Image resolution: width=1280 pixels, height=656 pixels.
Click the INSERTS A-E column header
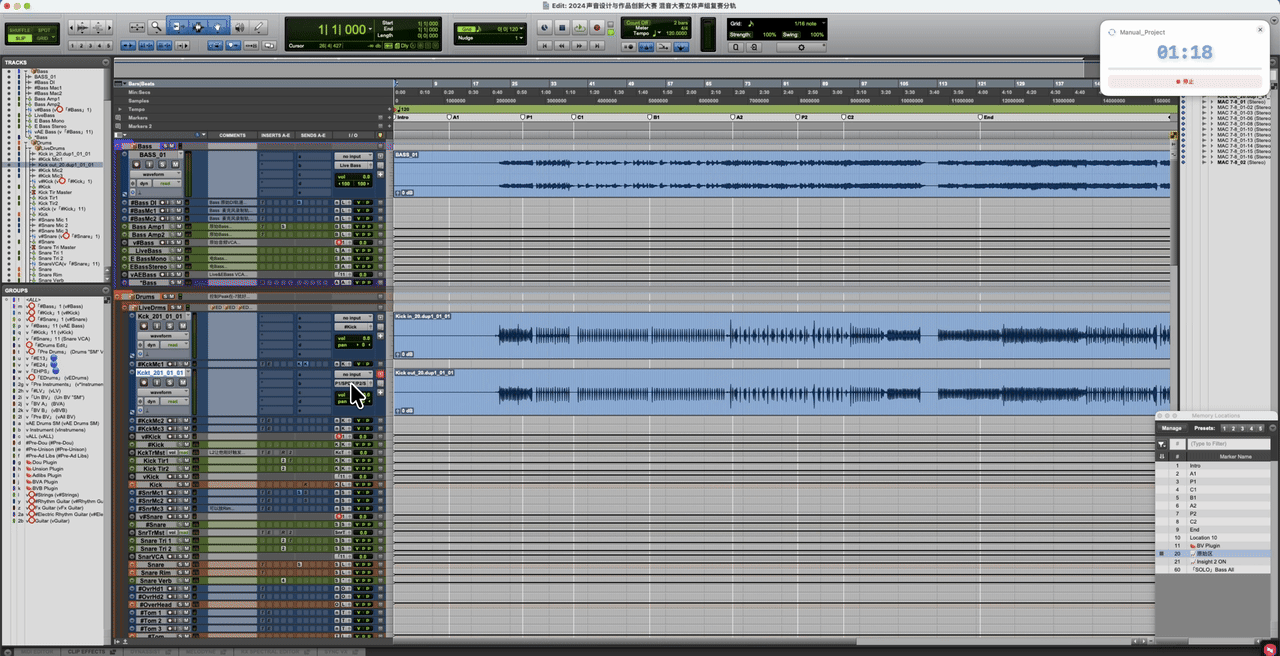[276, 135]
